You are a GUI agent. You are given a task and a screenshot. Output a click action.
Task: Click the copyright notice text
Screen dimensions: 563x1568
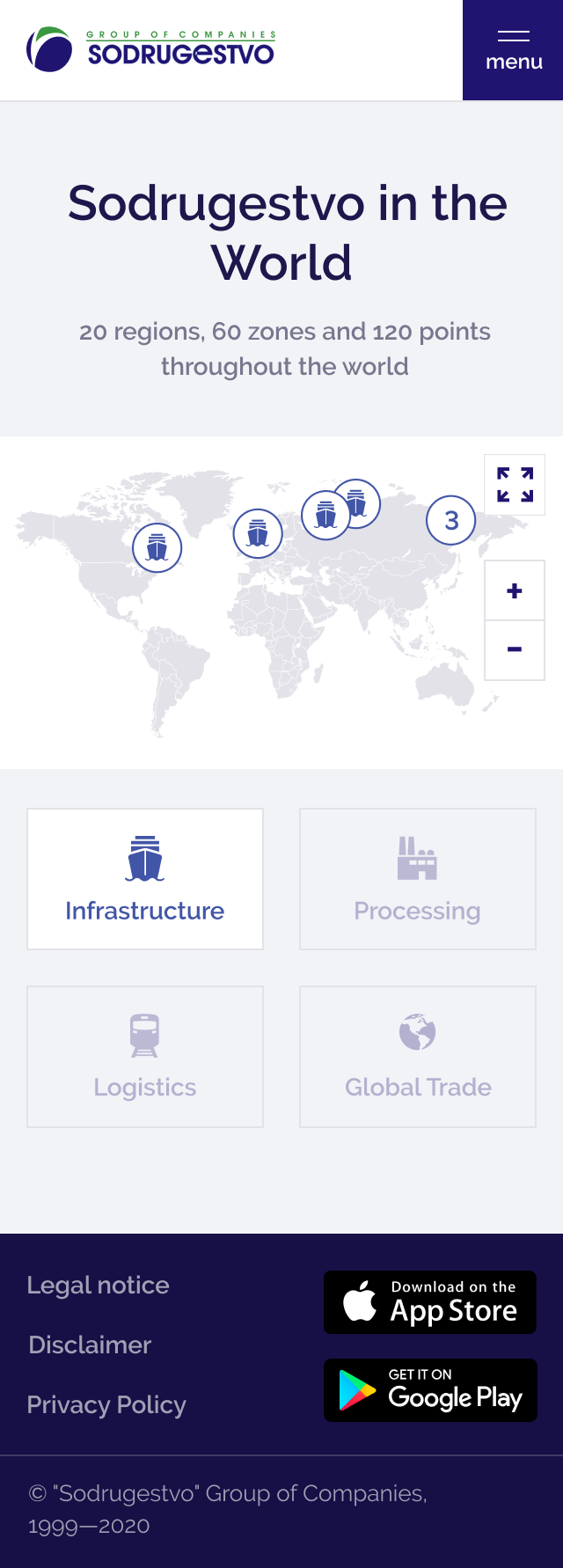pos(228,1509)
